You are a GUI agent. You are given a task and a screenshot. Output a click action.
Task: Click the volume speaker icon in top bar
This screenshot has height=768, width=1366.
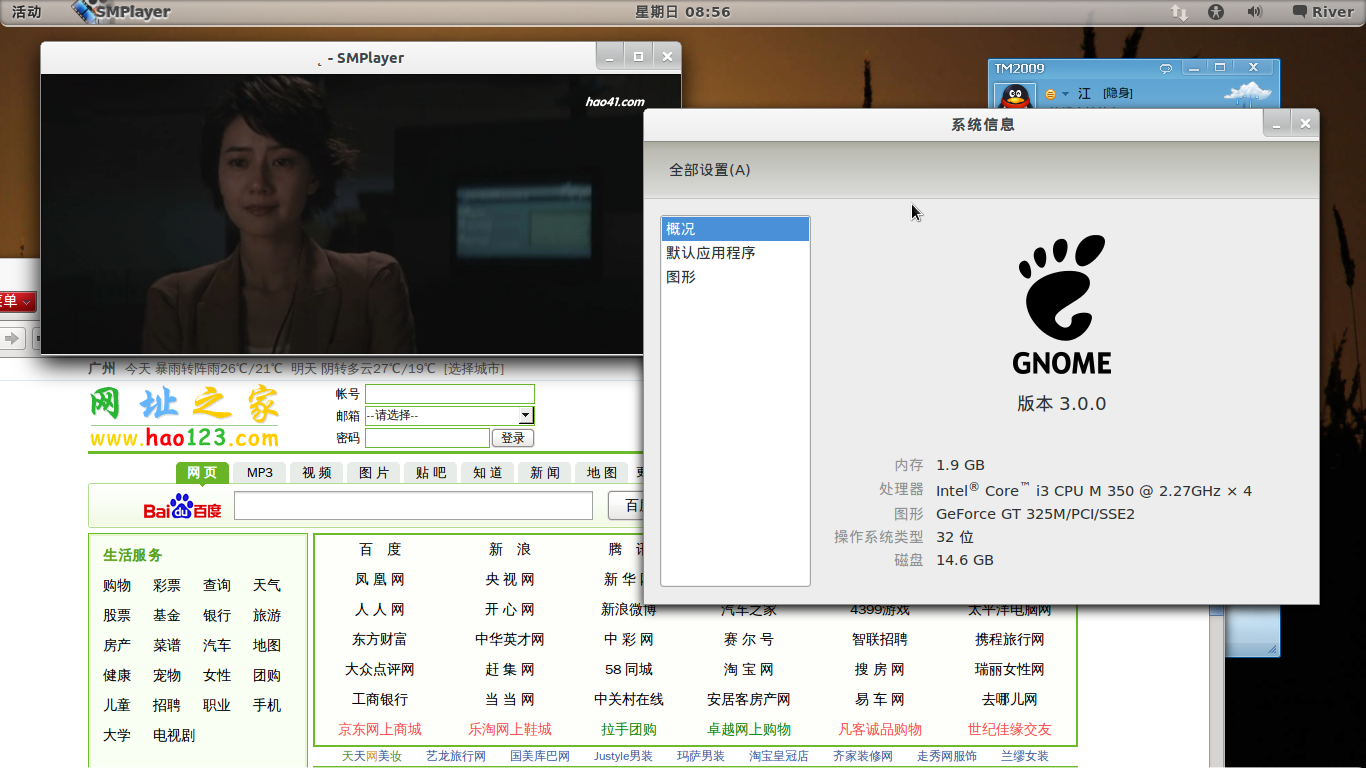click(x=1255, y=12)
